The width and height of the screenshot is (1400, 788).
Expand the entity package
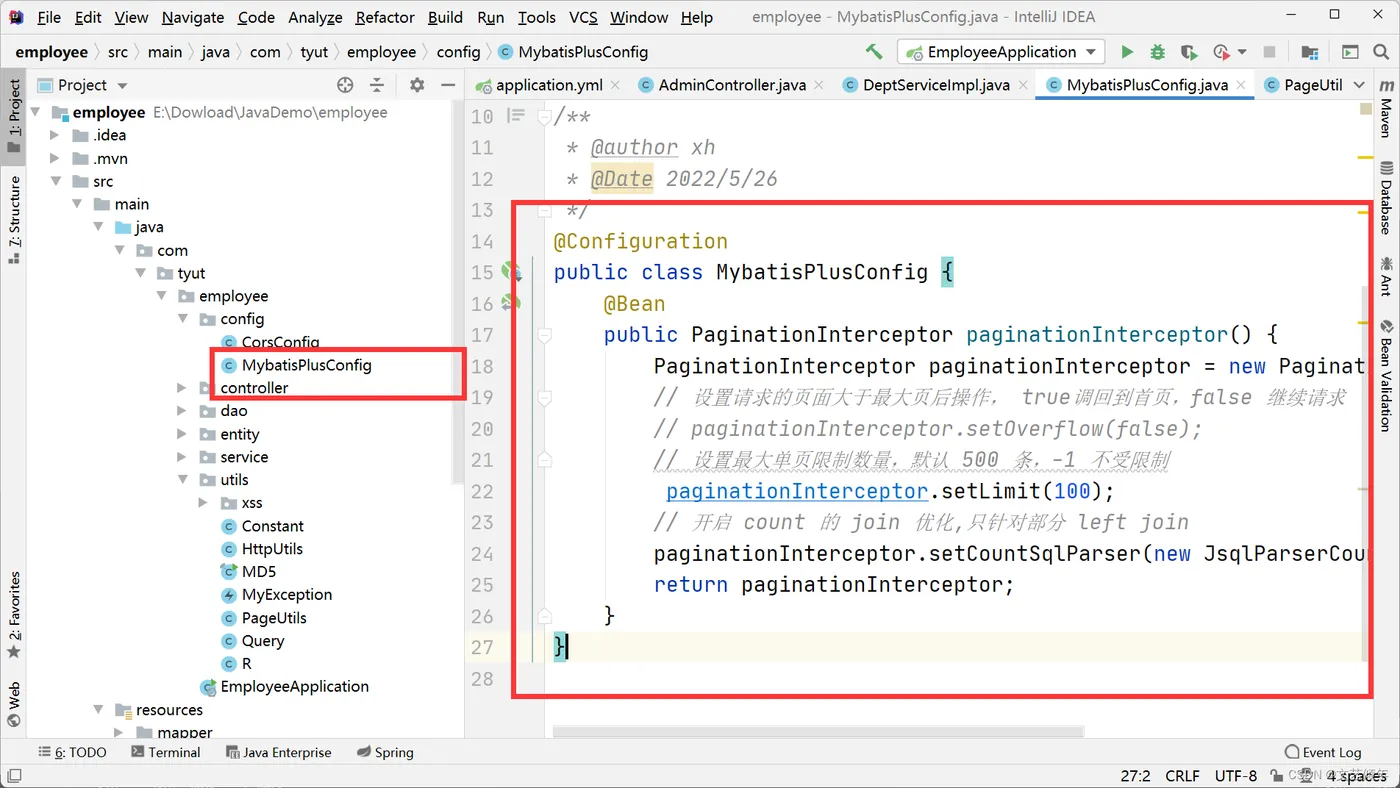182,434
